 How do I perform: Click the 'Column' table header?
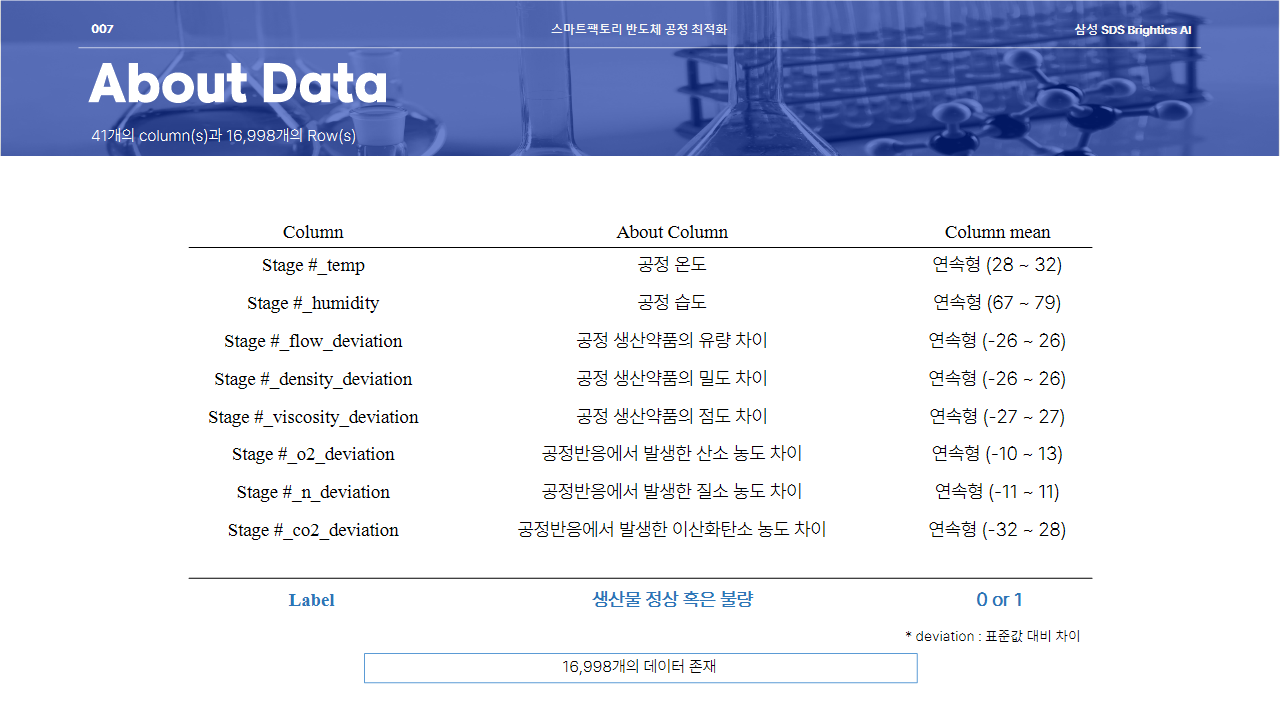coord(313,232)
